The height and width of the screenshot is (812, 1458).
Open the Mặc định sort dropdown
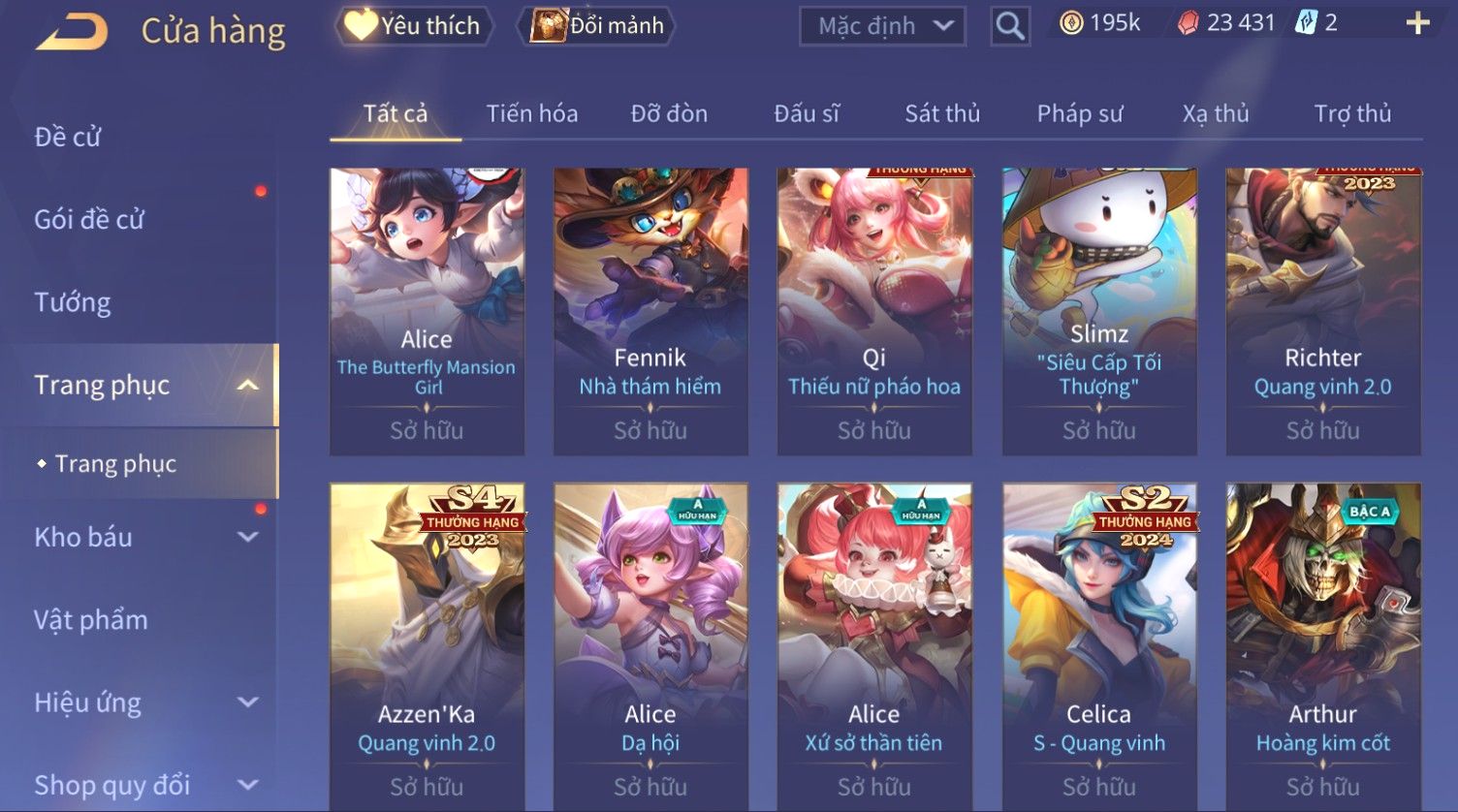point(882,26)
